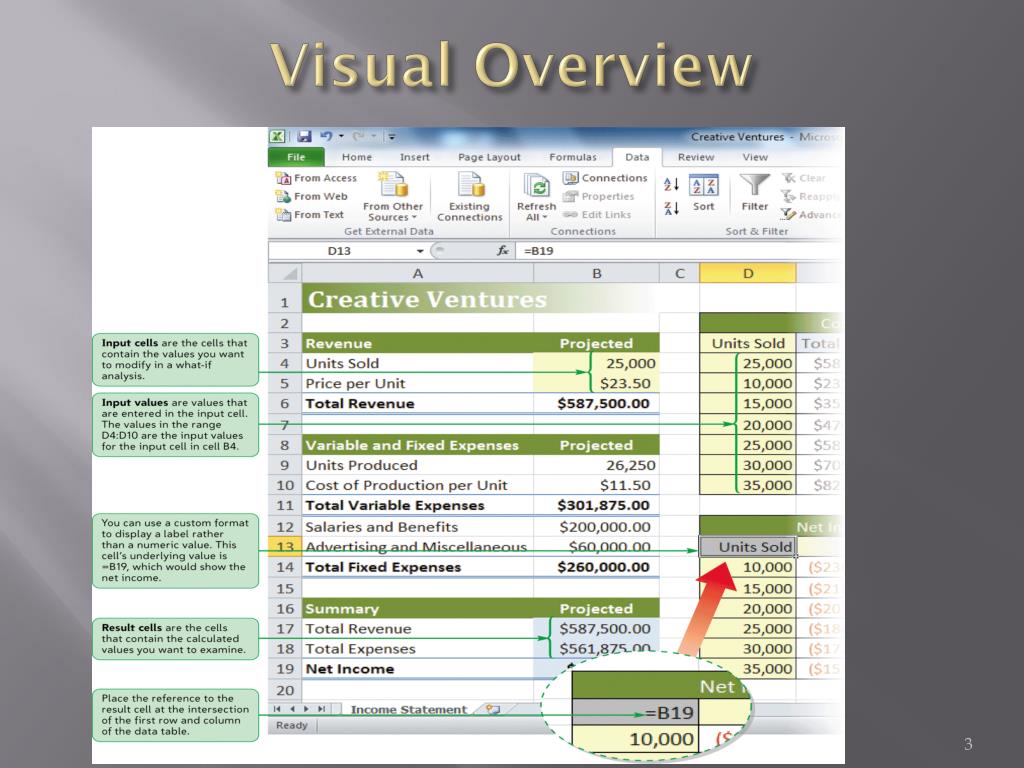Open the Customize Quick Access Toolbar dropdown
This screenshot has width=1024, height=768.
coord(392,137)
